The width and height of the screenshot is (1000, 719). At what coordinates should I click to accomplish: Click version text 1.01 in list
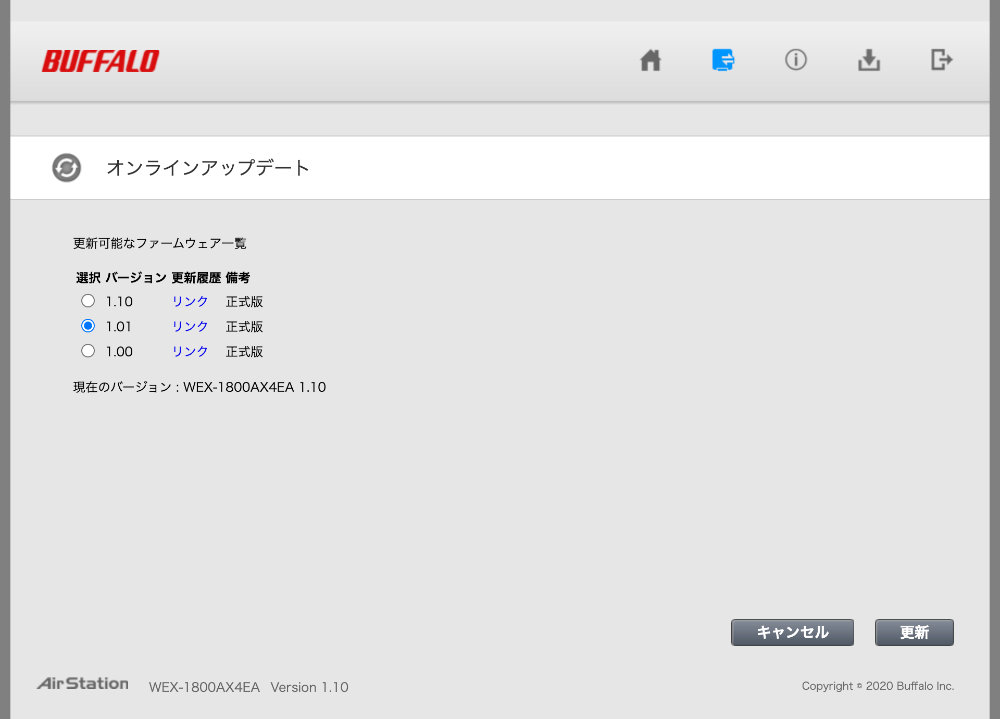tap(119, 326)
